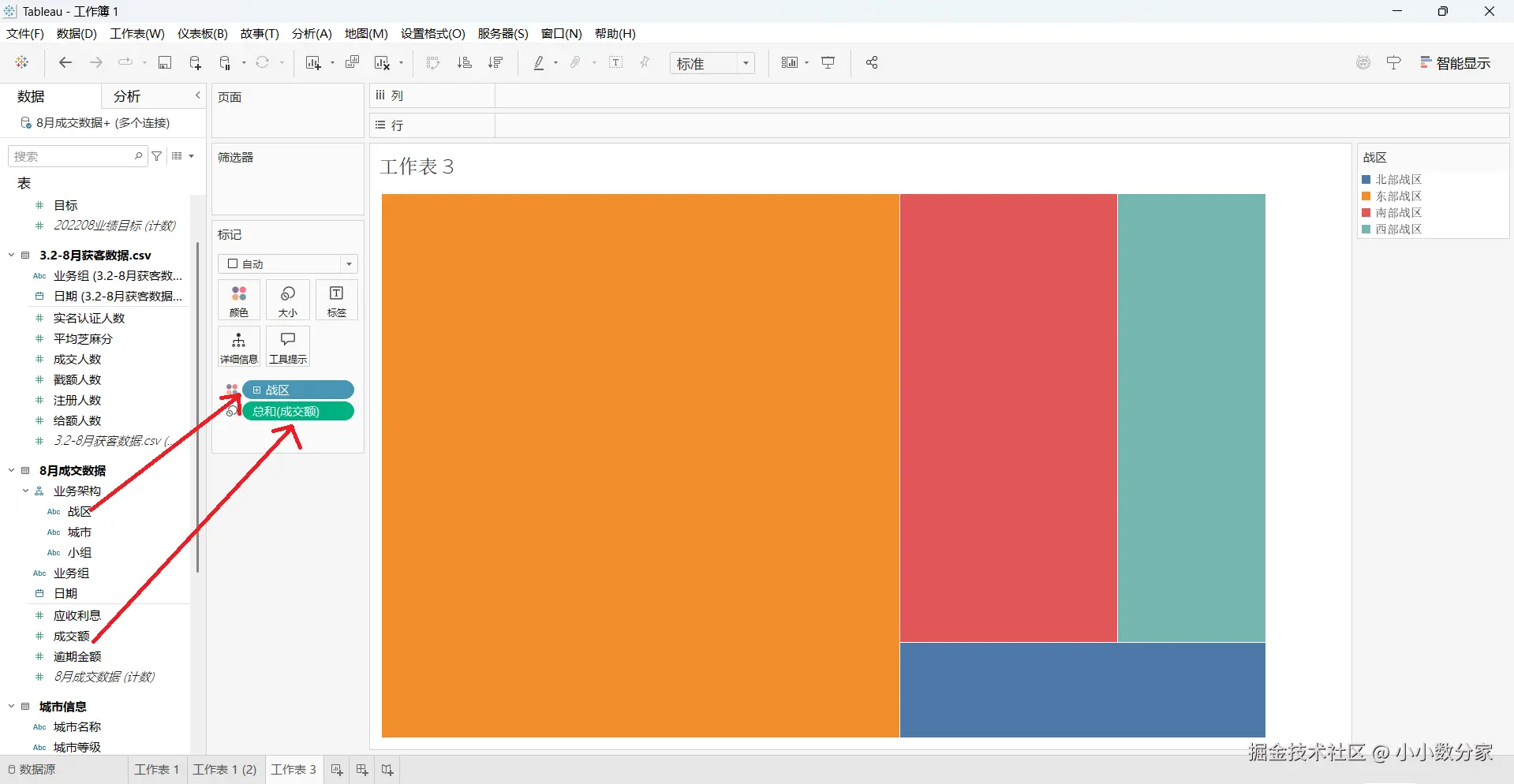Click the show/hide cards icon
1514x784 pixels.
[x=790, y=62]
